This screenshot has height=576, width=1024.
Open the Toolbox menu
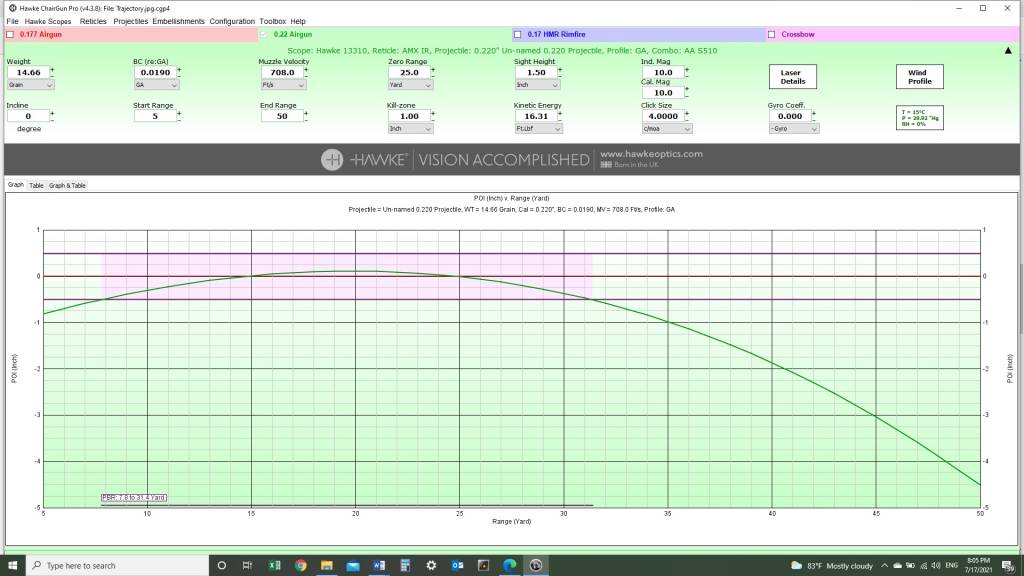(272, 22)
